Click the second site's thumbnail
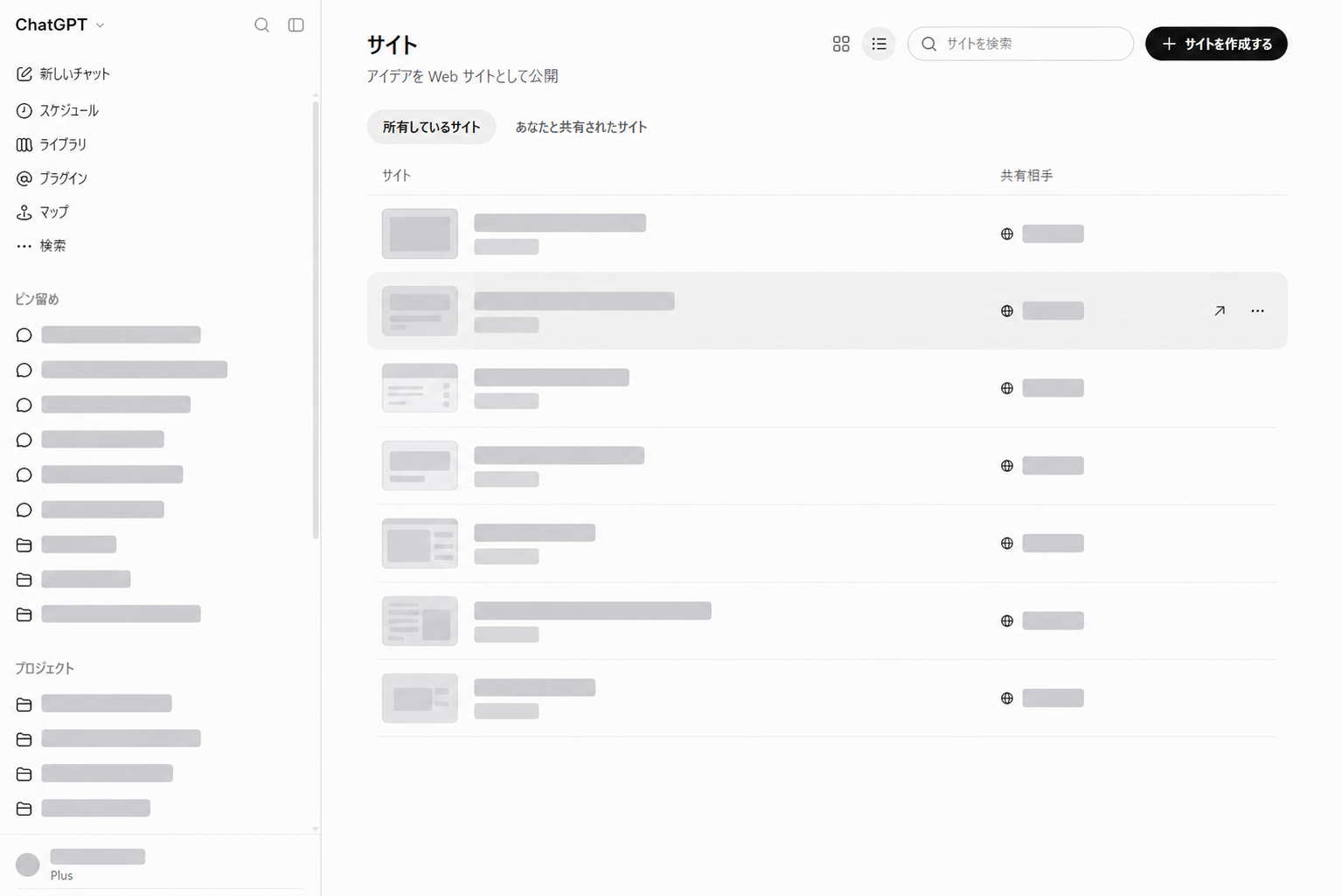 tap(420, 311)
